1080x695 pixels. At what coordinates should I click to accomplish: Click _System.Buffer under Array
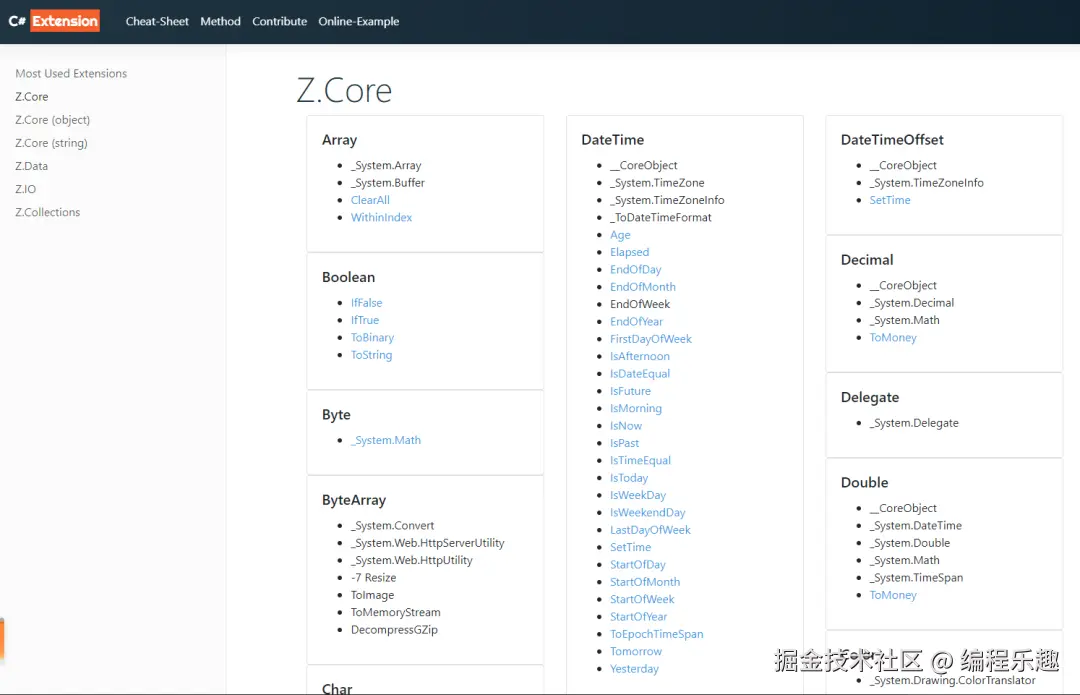coord(388,183)
